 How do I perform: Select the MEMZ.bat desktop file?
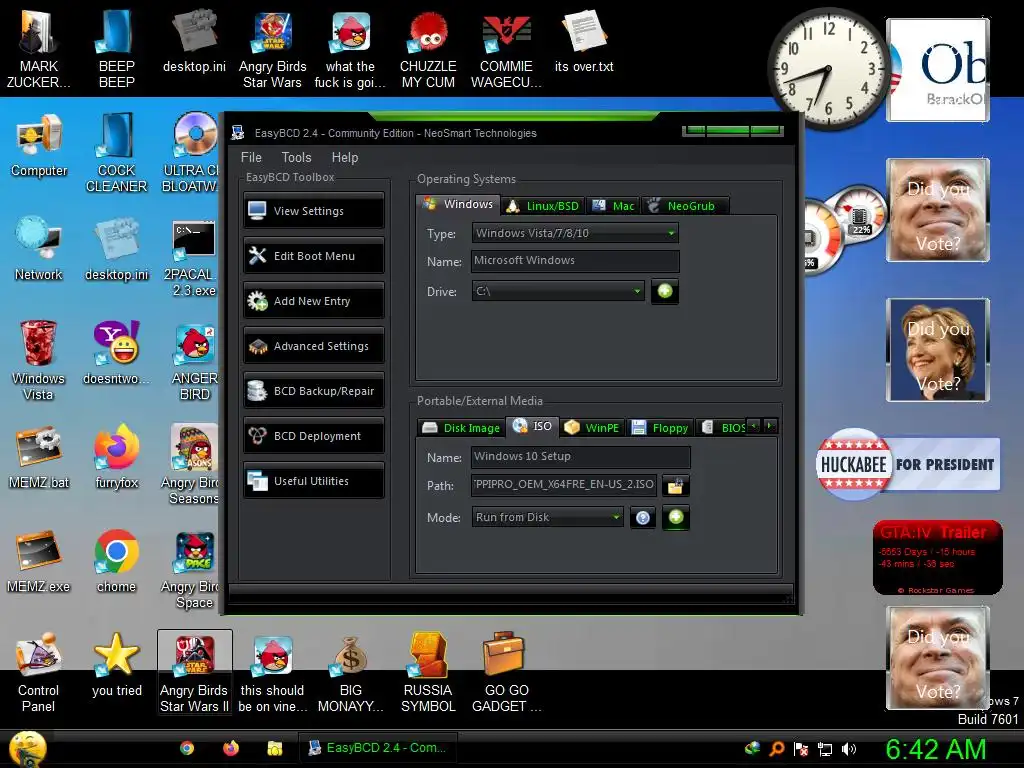click(x=39, y=458)
